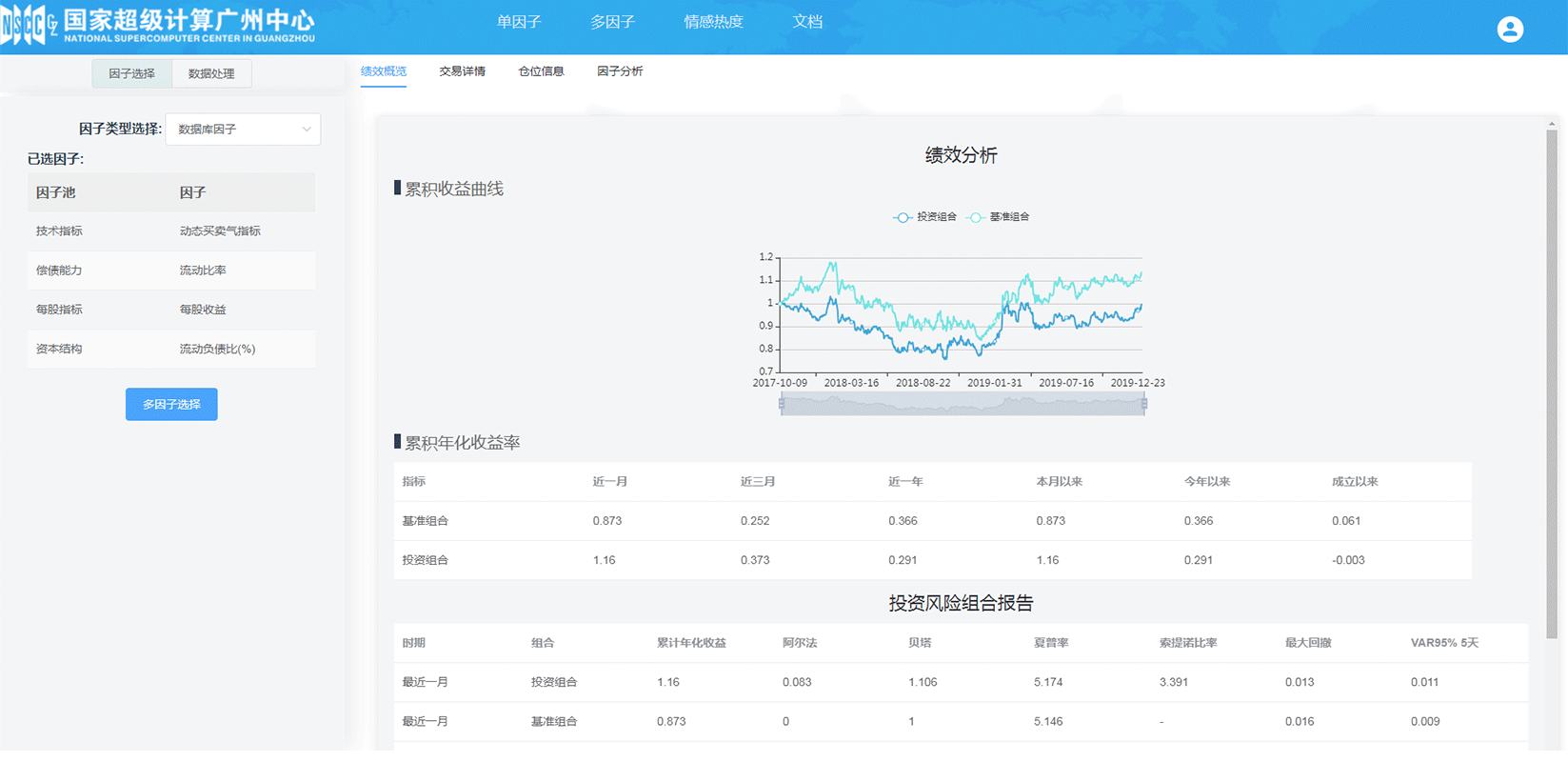Click the 最大回撤 column header
The width and height of the screenshot is (1568, 762).
click(x=1308, y=643)
